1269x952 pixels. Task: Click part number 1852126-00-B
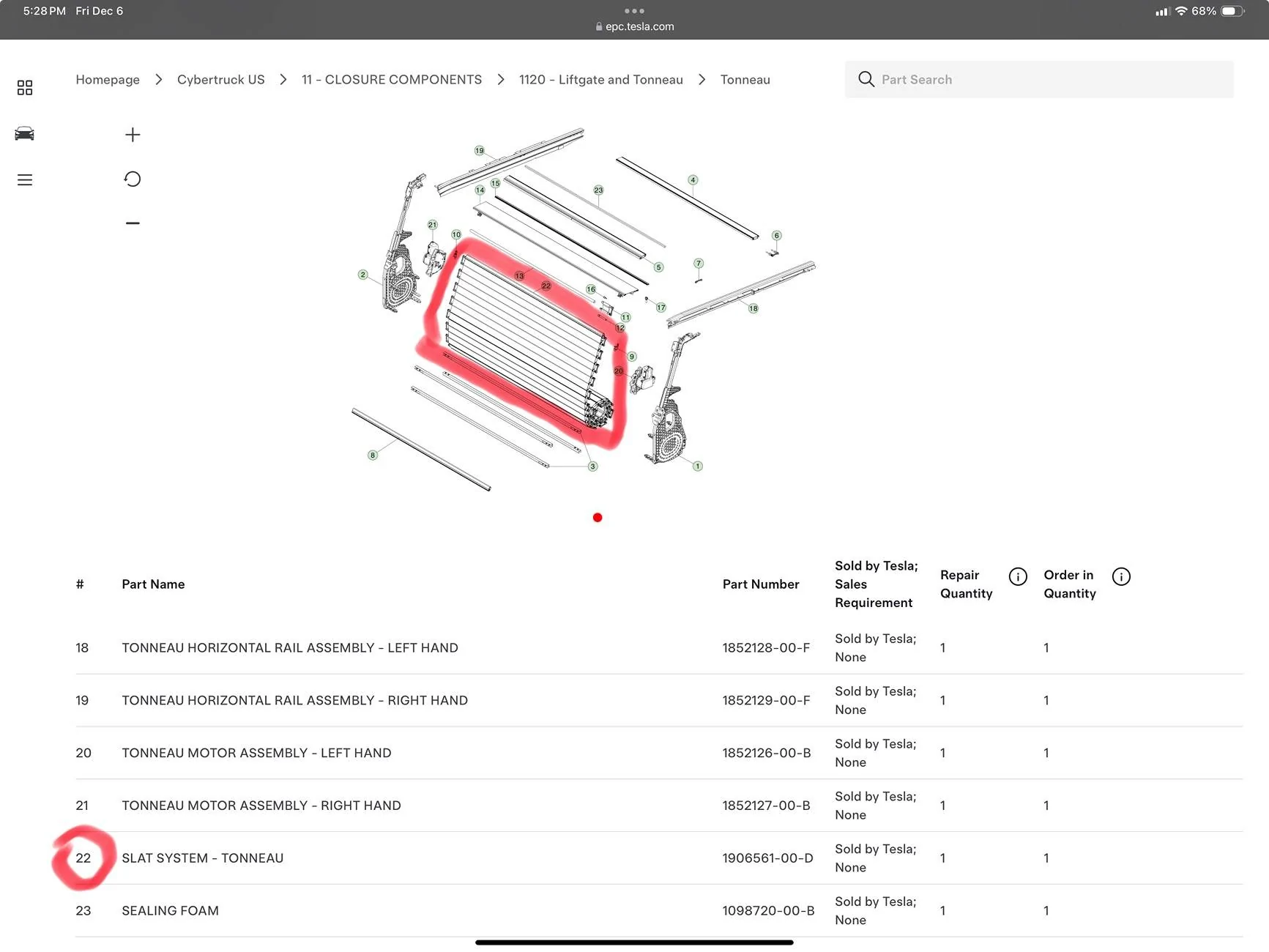767,754
